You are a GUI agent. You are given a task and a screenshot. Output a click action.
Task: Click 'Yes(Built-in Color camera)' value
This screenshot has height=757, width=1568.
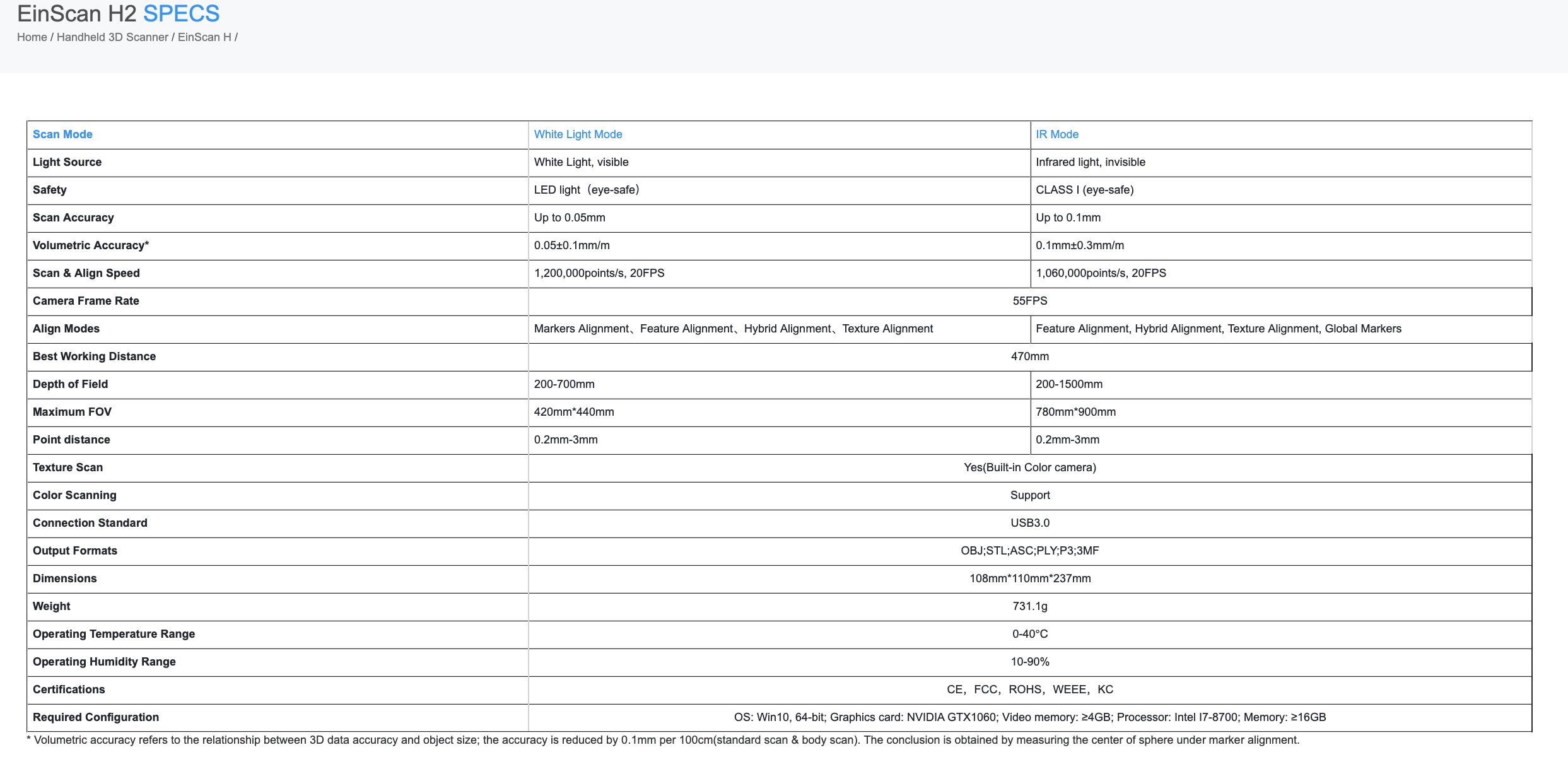click(1030, 467)
